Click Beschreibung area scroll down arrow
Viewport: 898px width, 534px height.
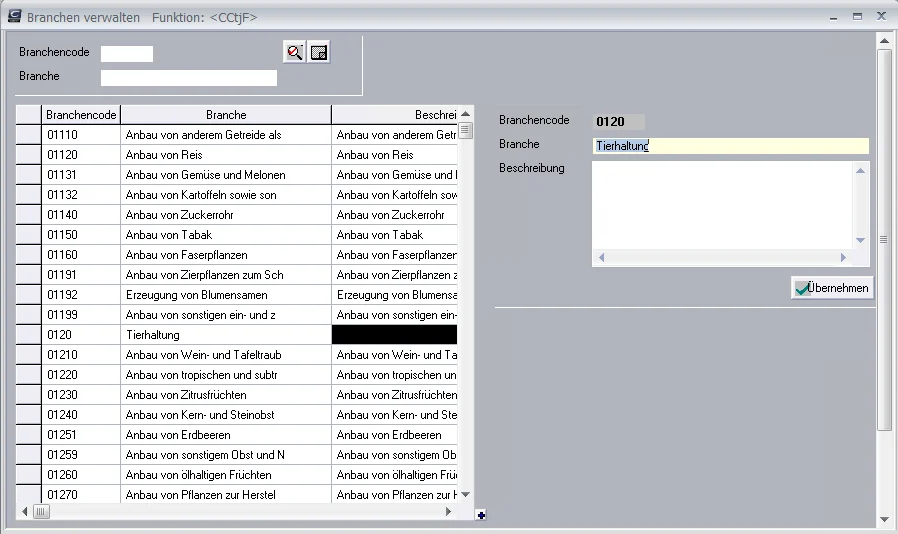[x=860, y=240]
